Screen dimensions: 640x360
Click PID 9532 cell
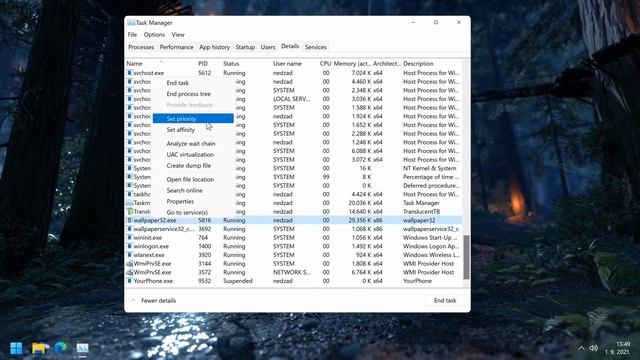(x=204, y=281)
